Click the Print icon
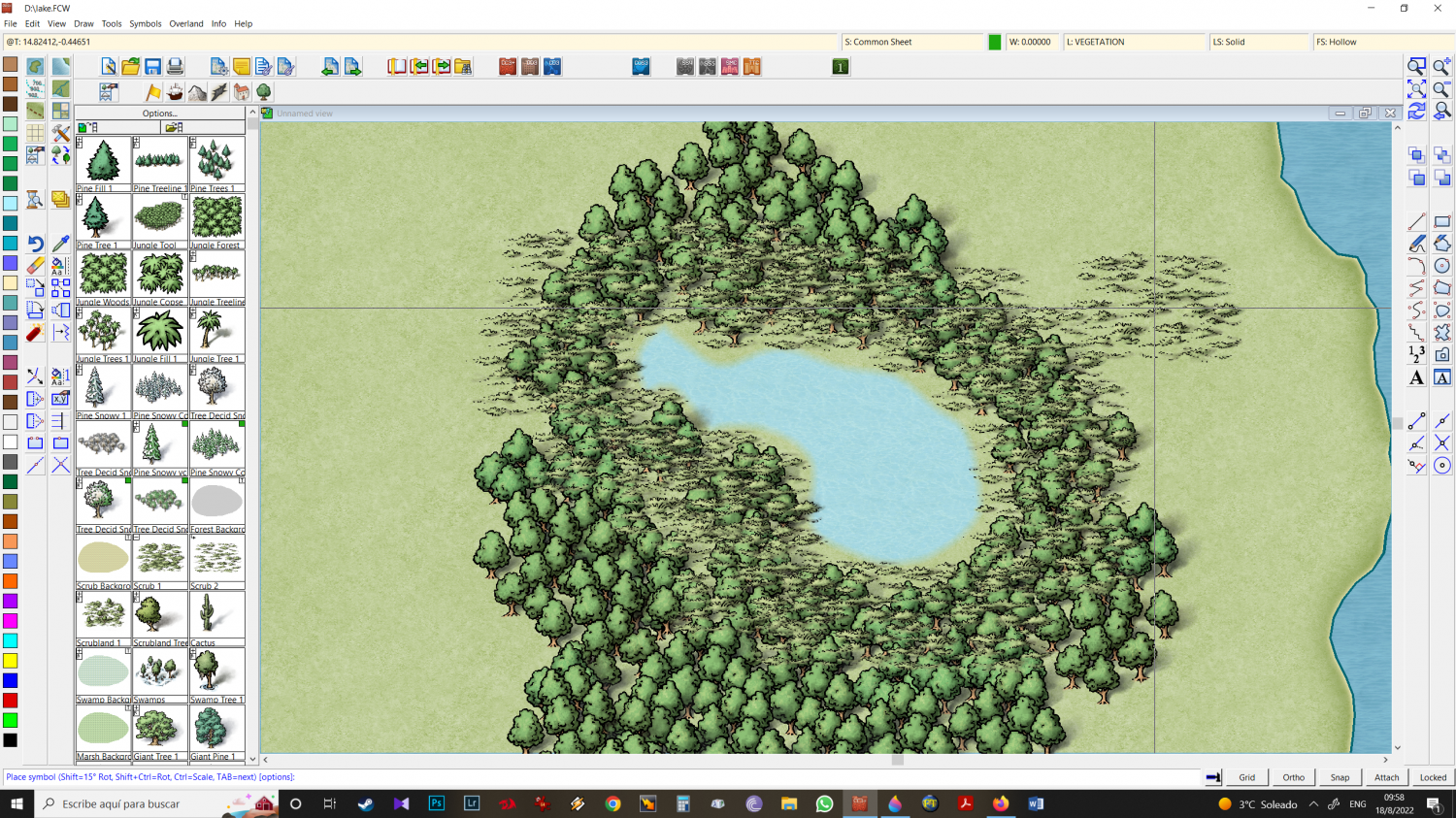This screenshot has width=1456, height=818. (176, 67)
